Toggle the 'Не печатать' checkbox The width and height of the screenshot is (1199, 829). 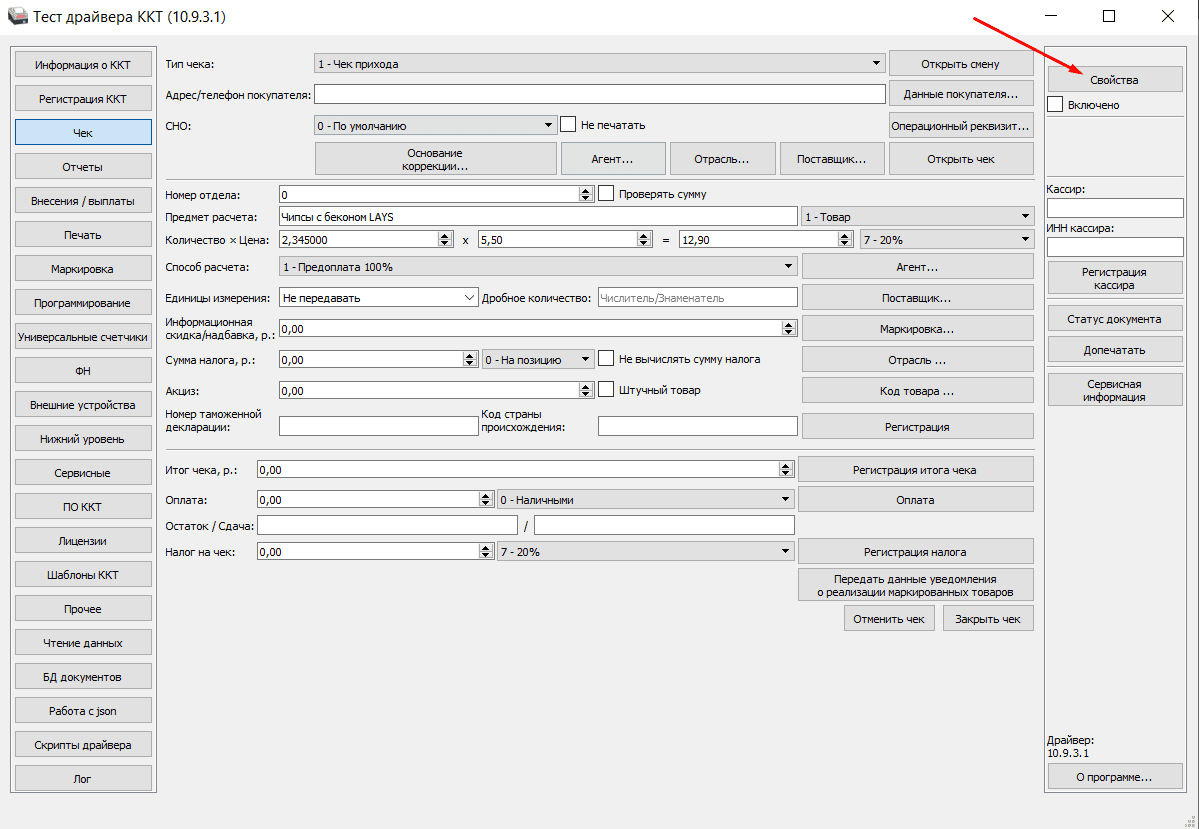tap(568, 125)
